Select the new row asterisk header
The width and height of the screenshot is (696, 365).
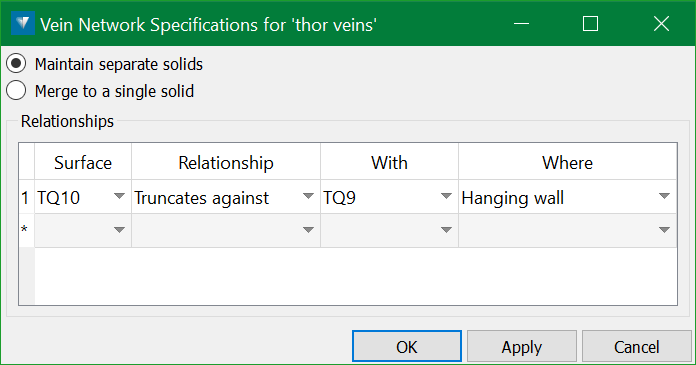point(26,230)
